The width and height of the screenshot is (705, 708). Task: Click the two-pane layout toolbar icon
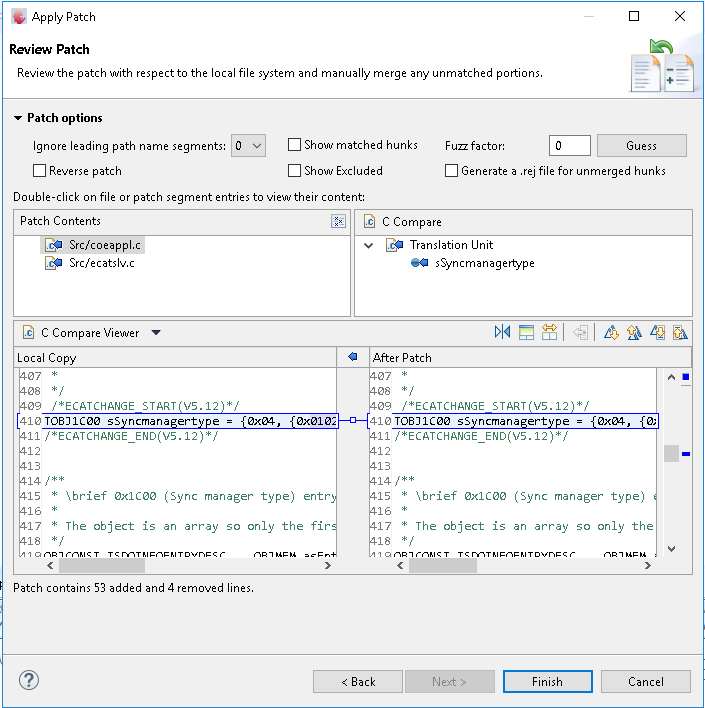526,333
